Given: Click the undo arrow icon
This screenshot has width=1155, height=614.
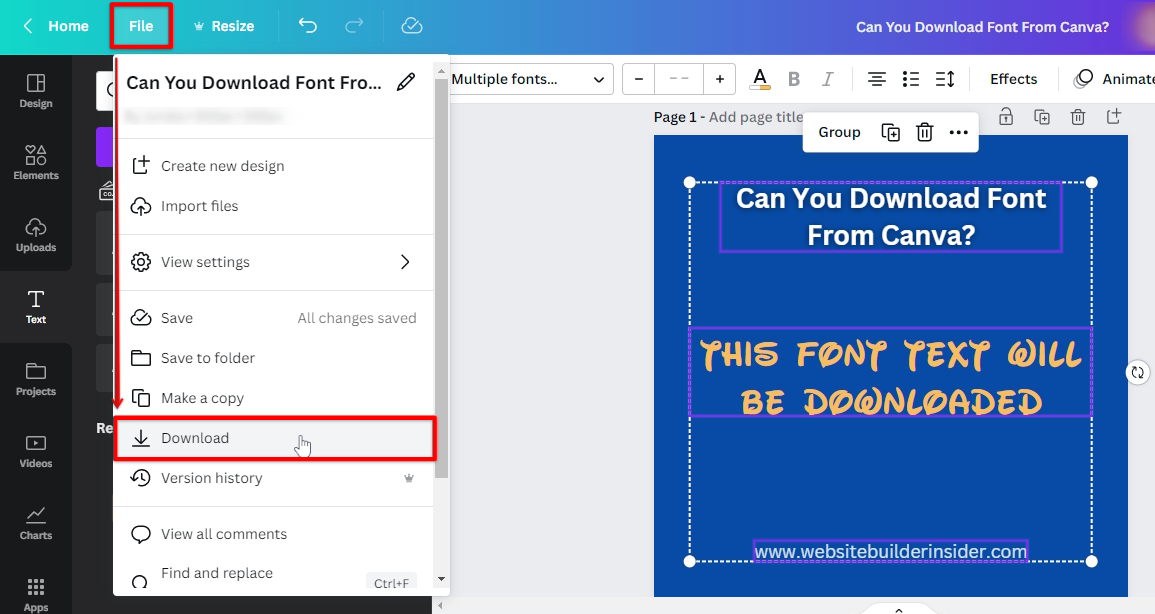Looking at the screenshot, I should 308,26.
